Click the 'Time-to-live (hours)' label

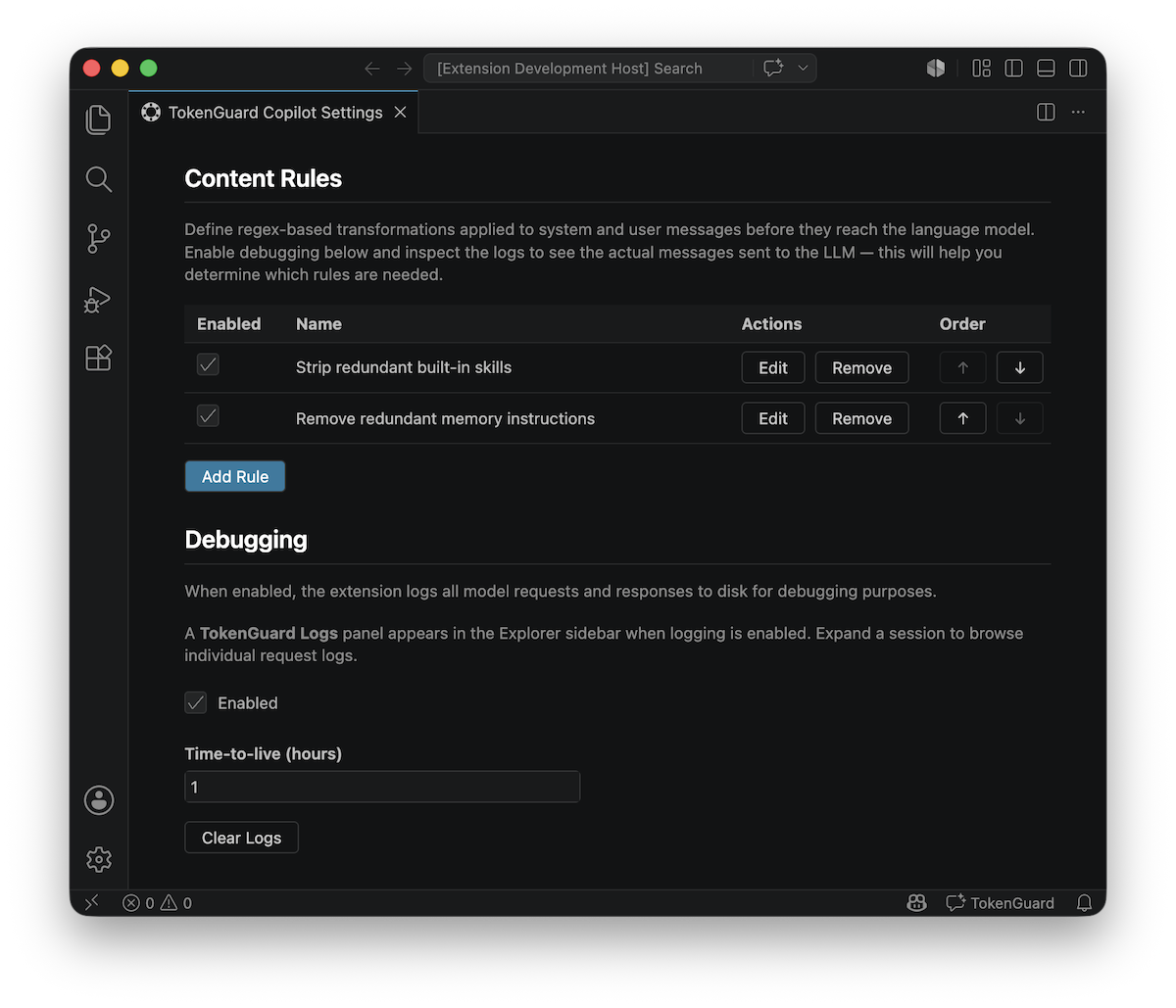point(264,753)
